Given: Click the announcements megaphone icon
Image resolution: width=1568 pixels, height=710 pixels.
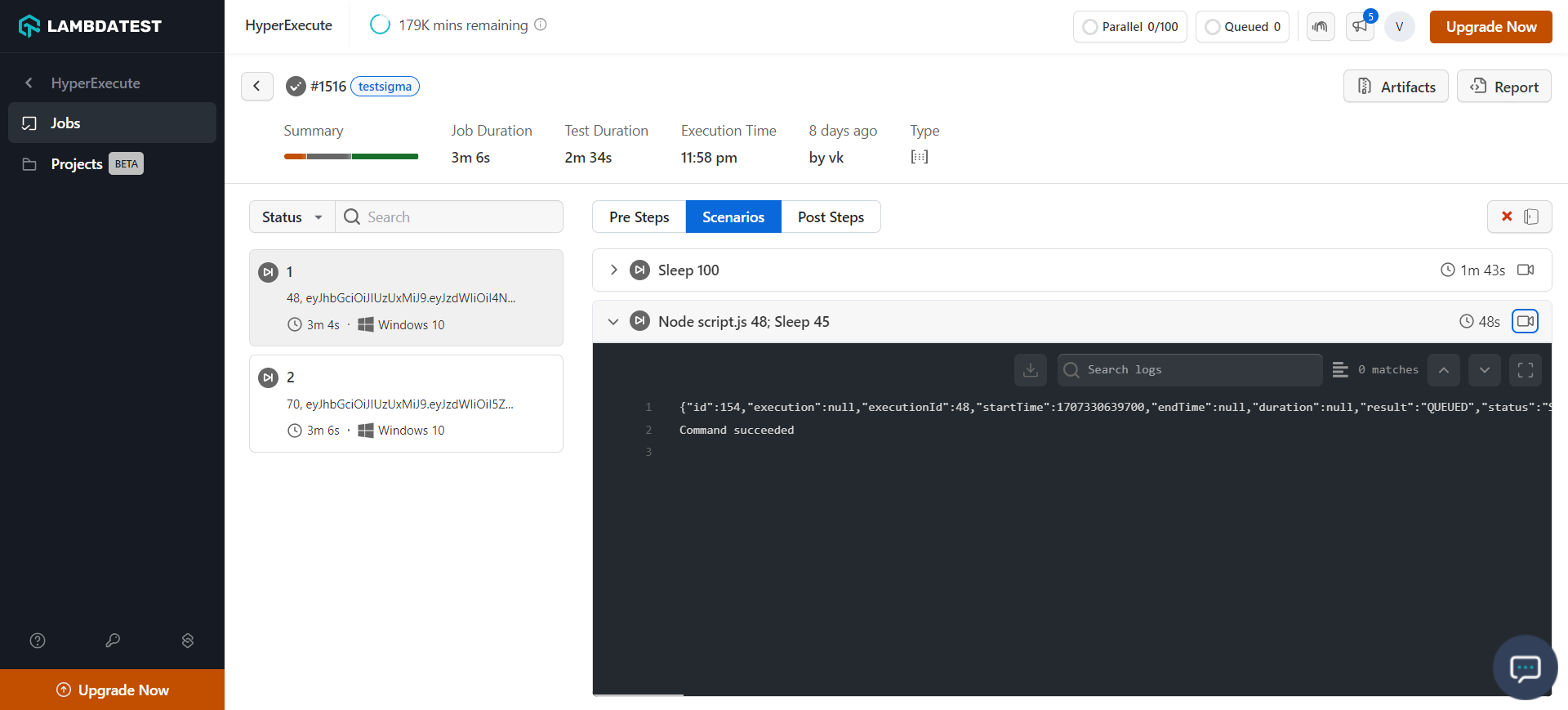Looking at the screenshot, I should coord(1360,26).
